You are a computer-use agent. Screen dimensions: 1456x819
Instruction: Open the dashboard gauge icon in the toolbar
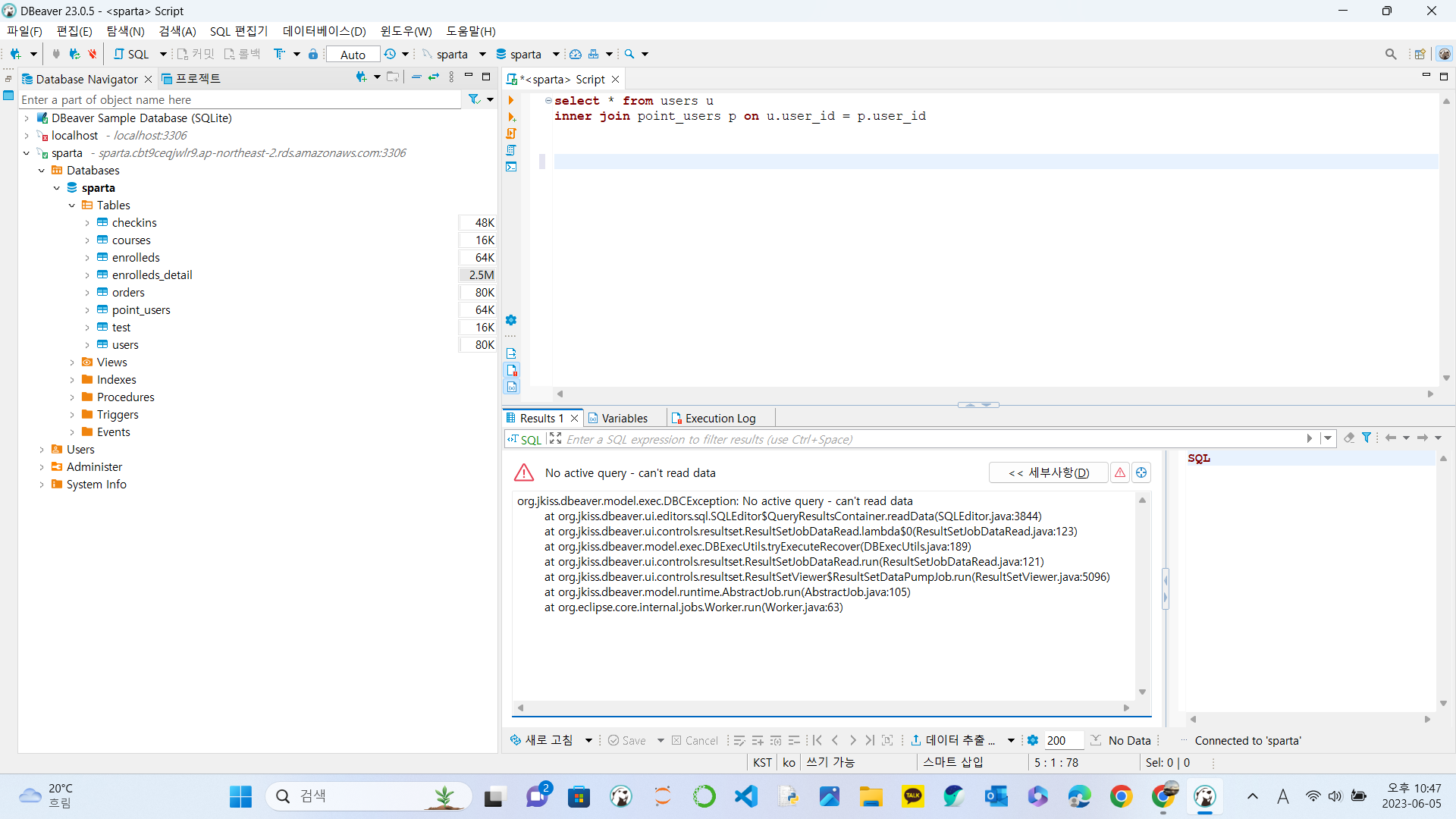[x=576, y=54]
